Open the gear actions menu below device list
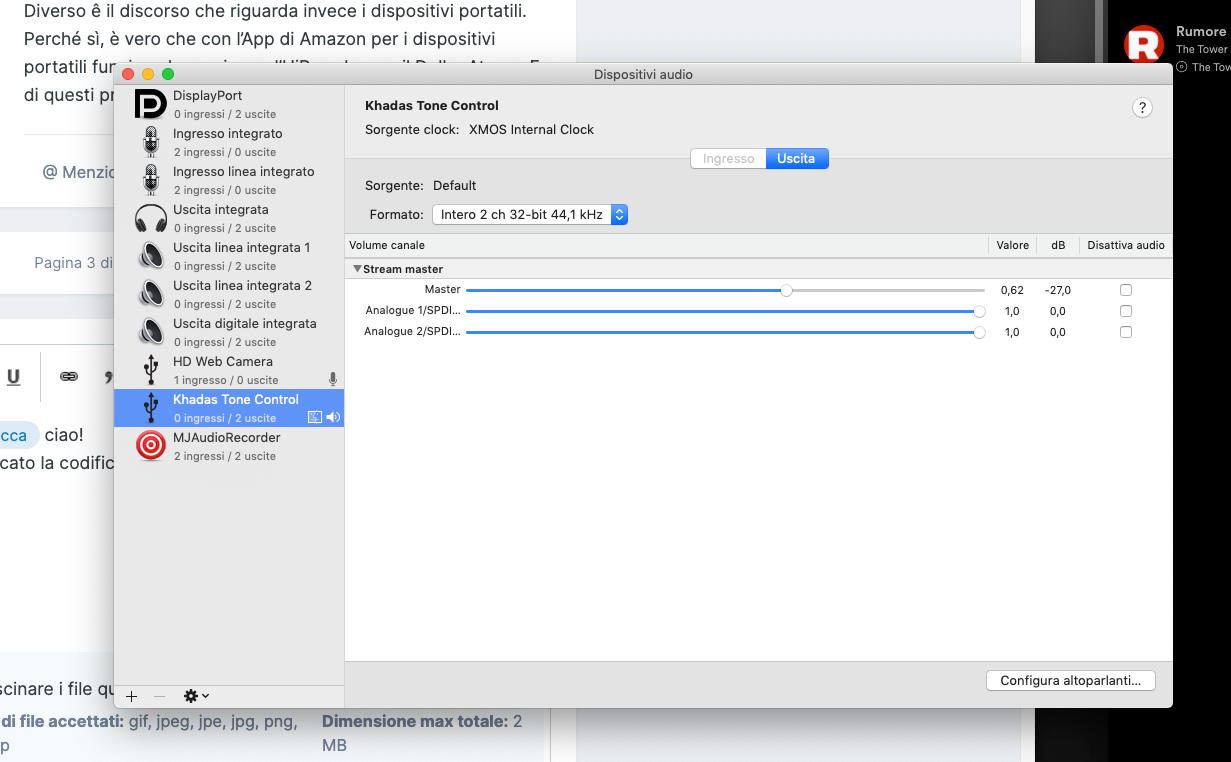This screenshot has width=1231, height=762. click(196, 696)
